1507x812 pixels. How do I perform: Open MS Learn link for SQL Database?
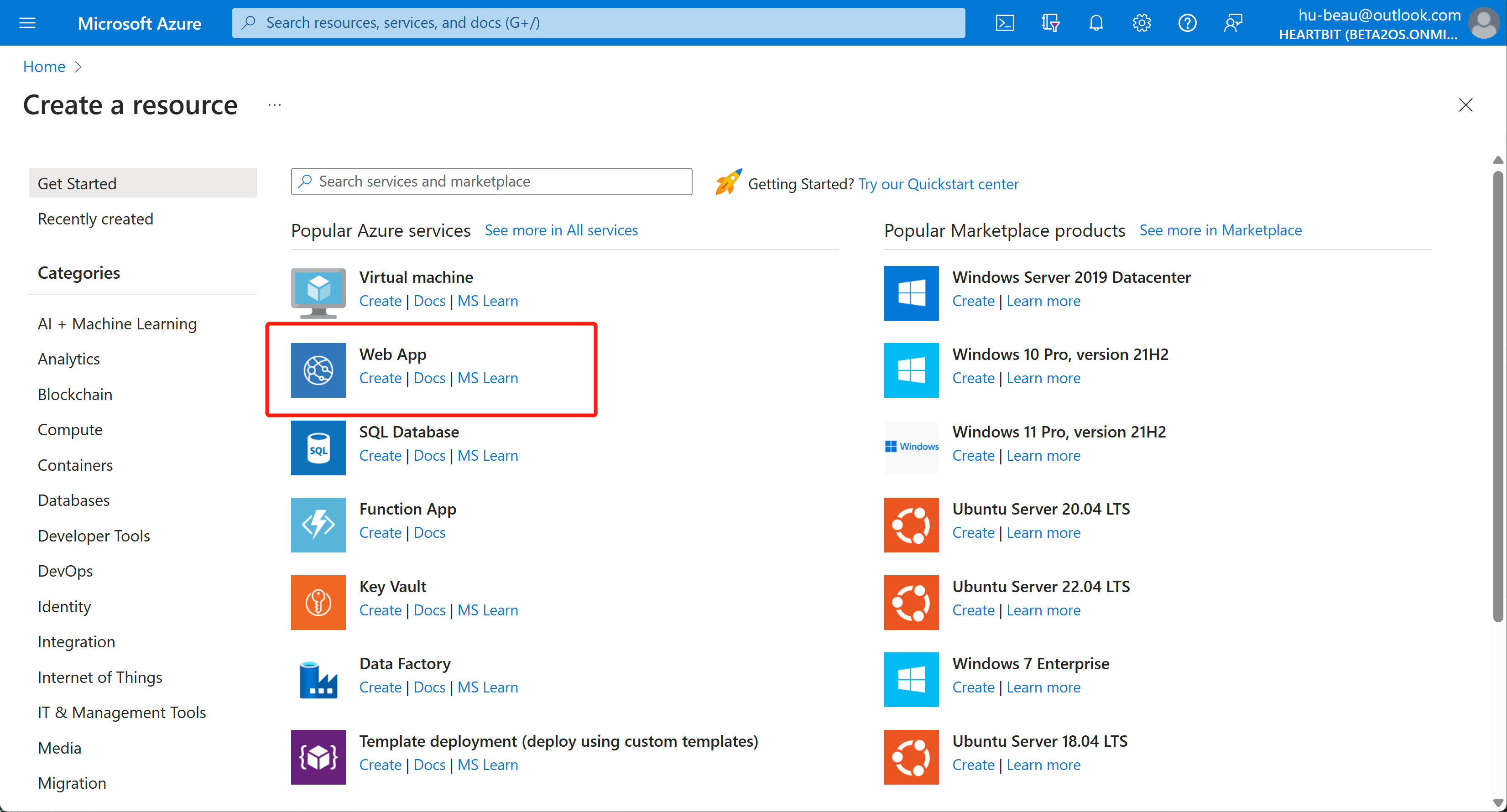pos(487,455)
